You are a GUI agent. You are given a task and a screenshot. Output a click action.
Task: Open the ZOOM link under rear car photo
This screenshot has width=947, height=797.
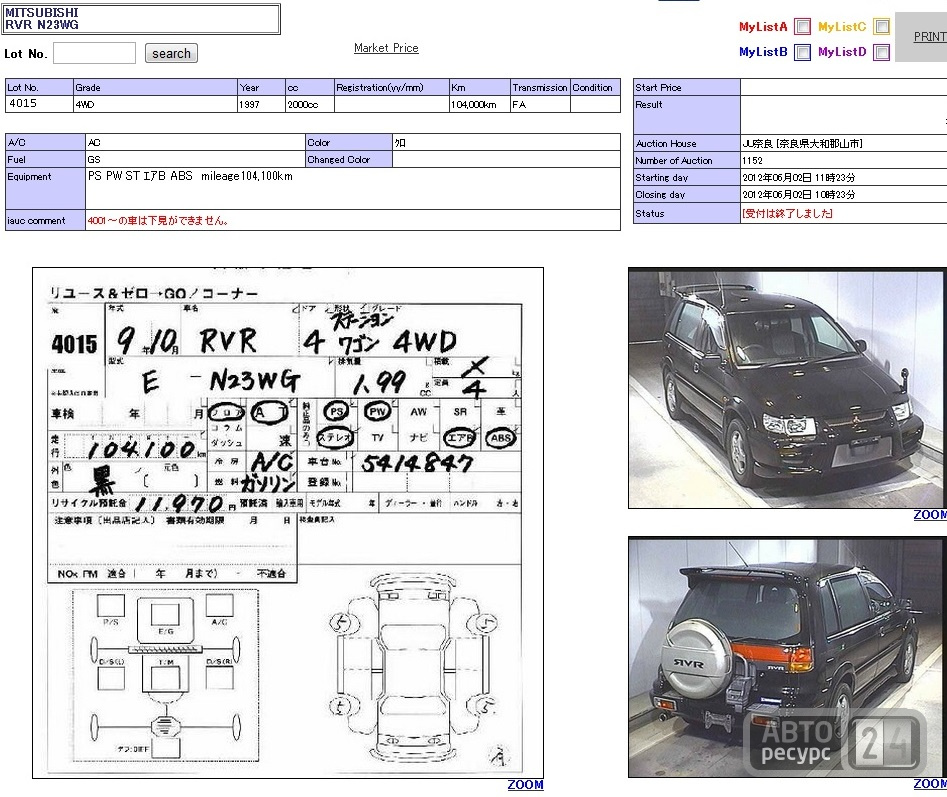(930, 784)
